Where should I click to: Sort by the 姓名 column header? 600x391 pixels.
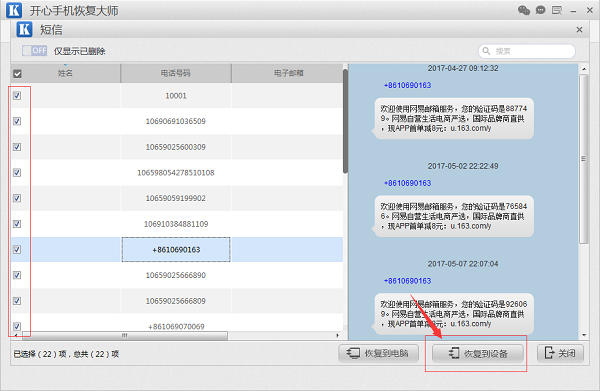coord(65,73)
